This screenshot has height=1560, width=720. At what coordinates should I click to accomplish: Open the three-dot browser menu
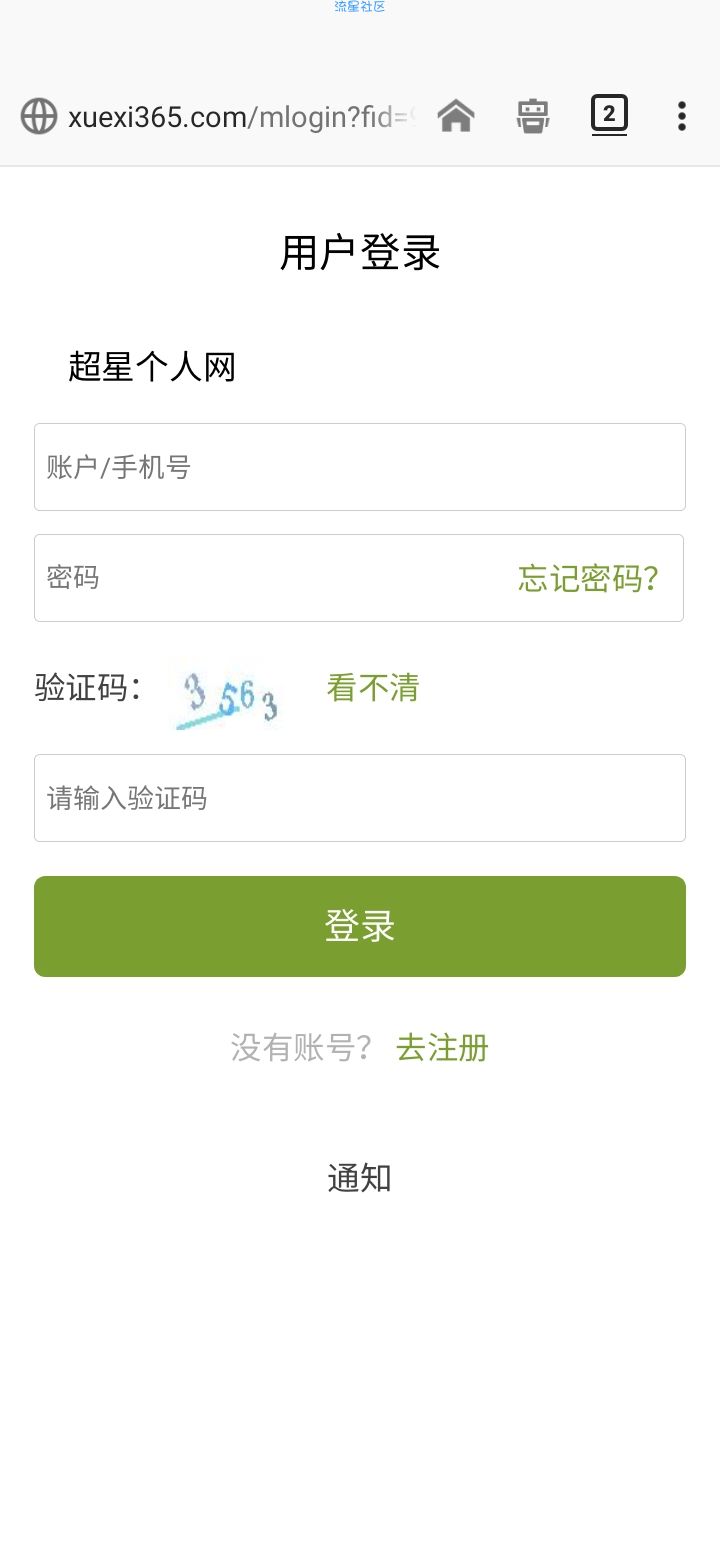click(x=682, y=116)
